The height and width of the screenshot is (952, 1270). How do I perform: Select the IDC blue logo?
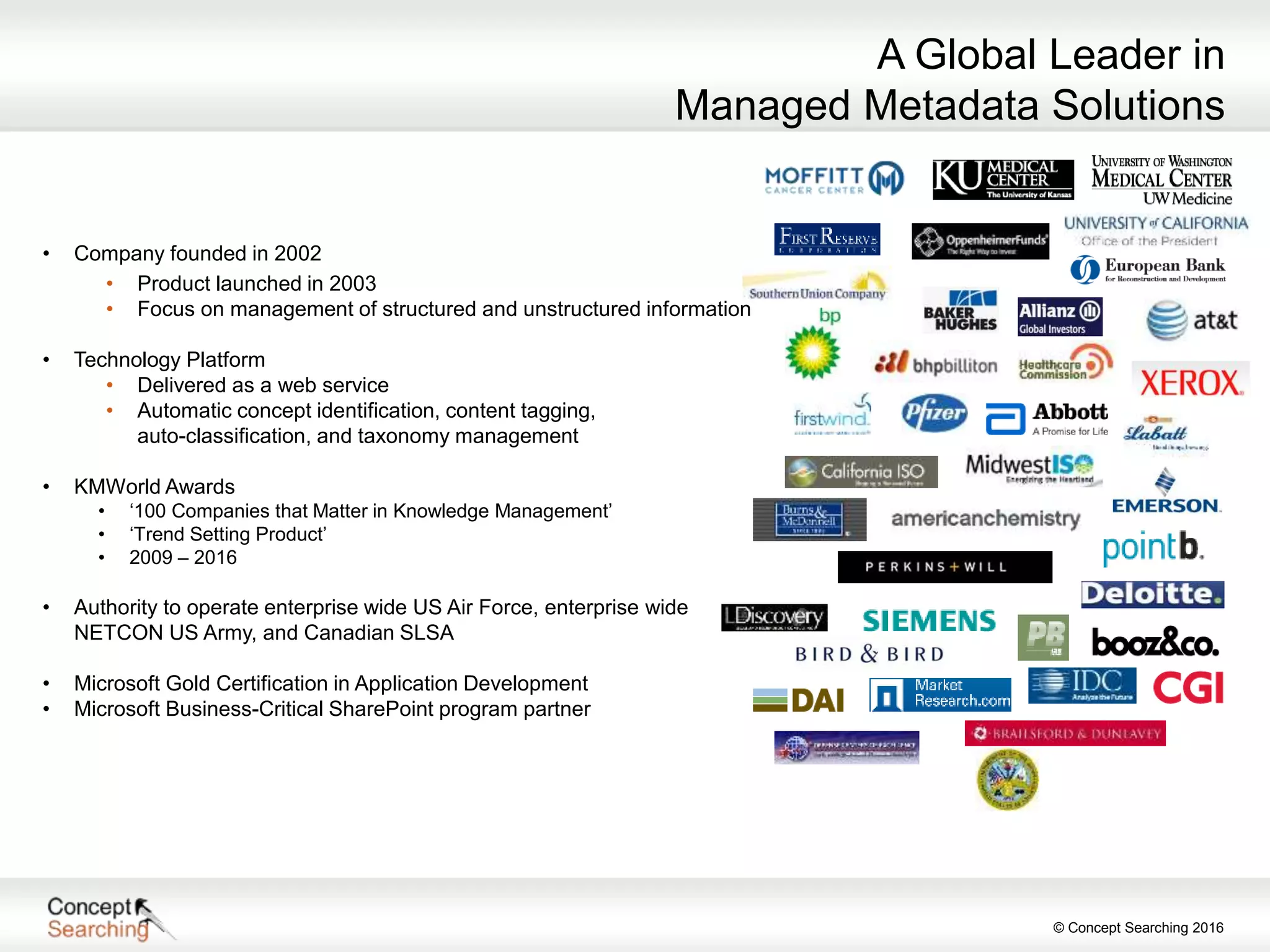coord(1082,685)
